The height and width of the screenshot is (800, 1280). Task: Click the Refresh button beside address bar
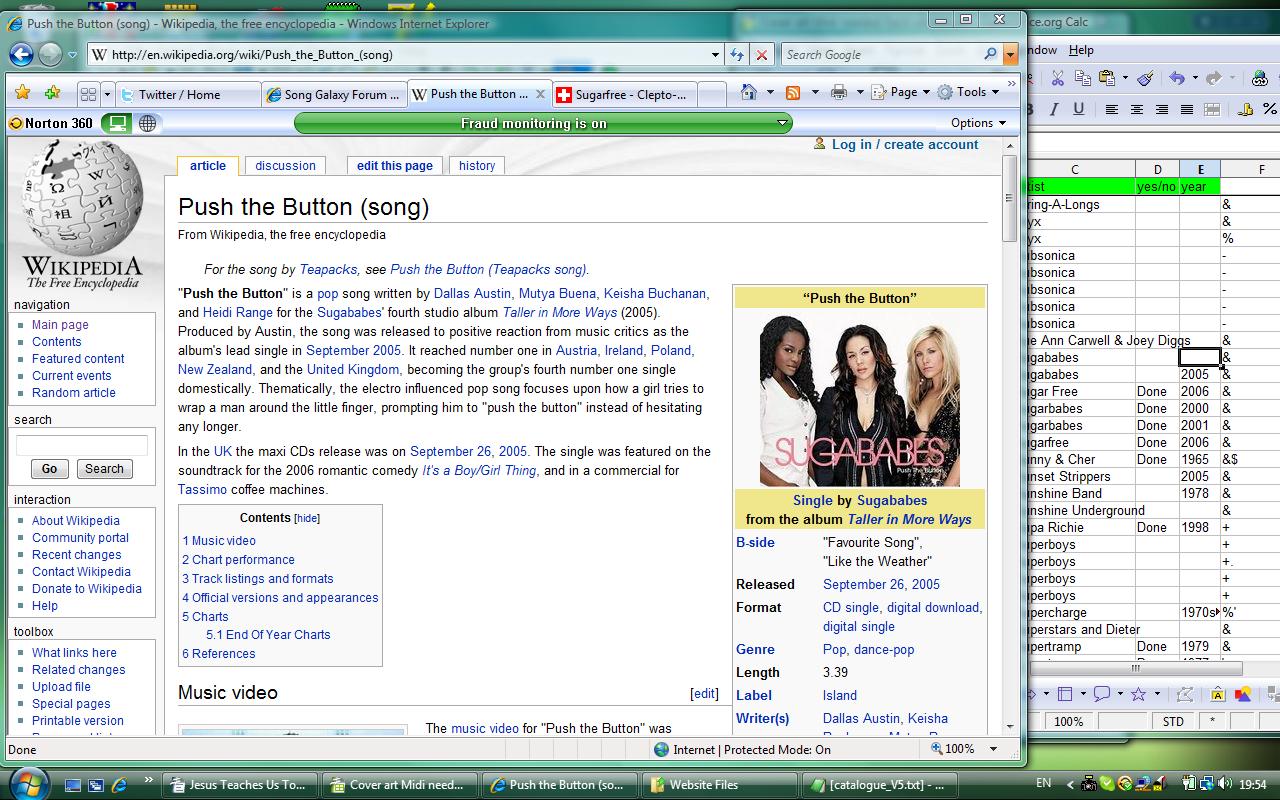pos(737,55)
